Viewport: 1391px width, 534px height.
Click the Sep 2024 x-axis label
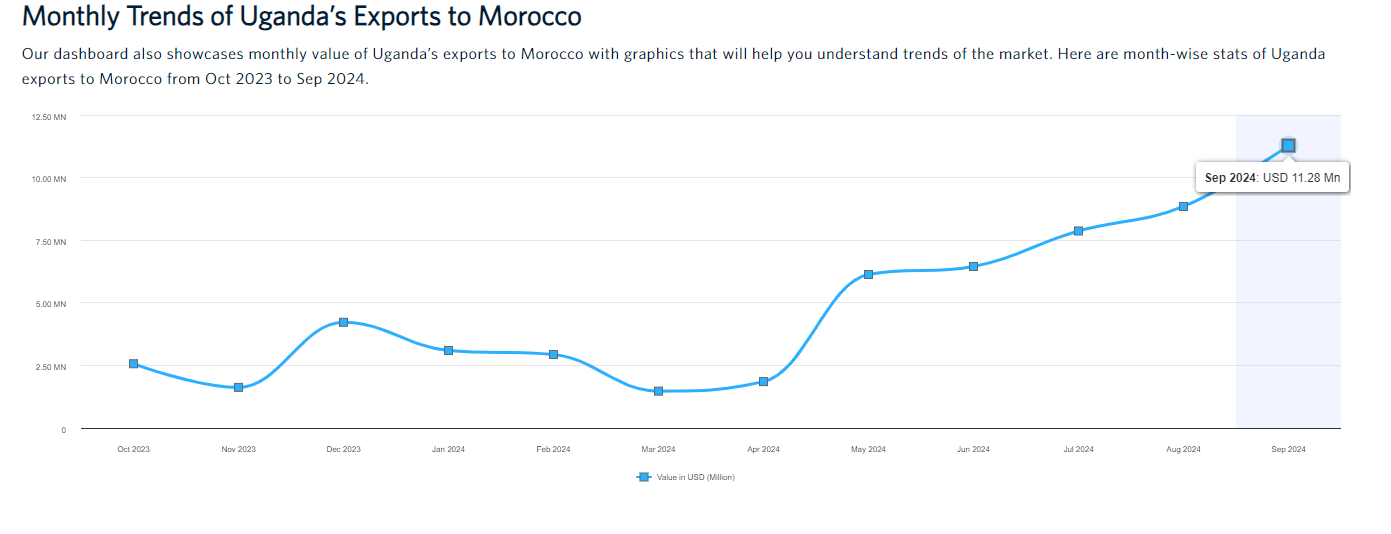pyautogui.click(x=1288, y=450)
